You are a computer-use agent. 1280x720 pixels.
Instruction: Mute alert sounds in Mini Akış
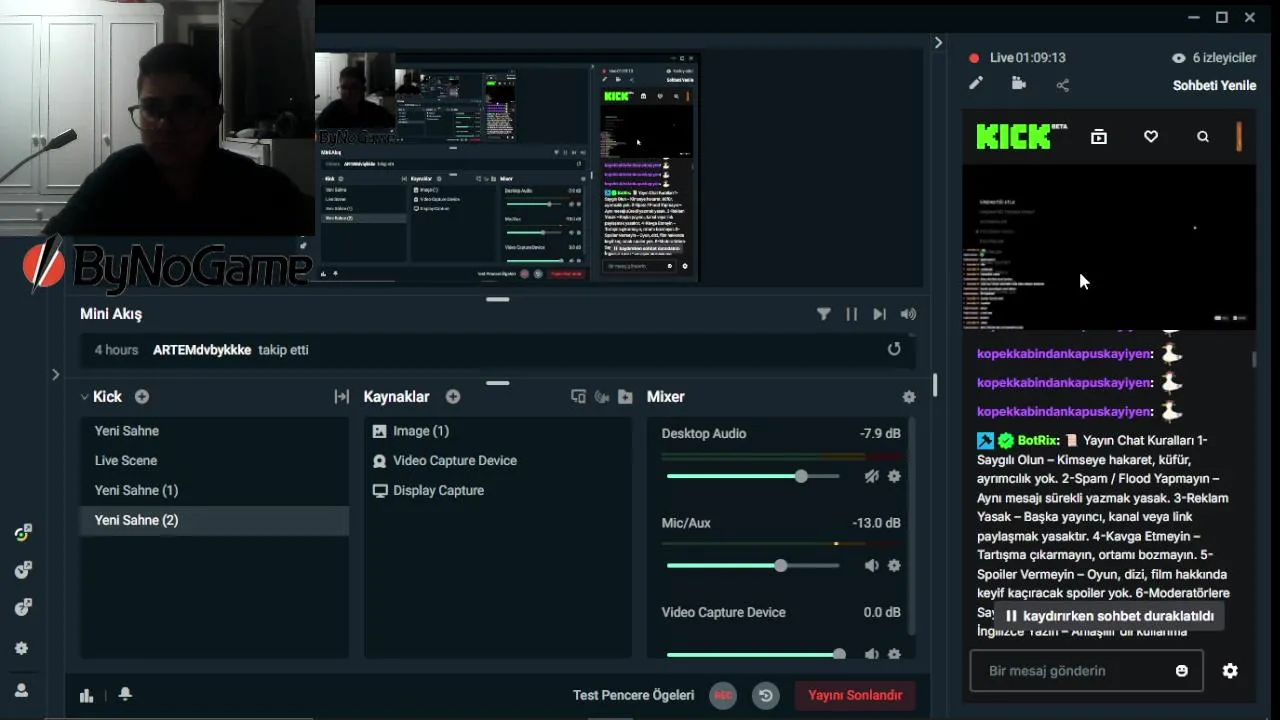coord(907,314)
